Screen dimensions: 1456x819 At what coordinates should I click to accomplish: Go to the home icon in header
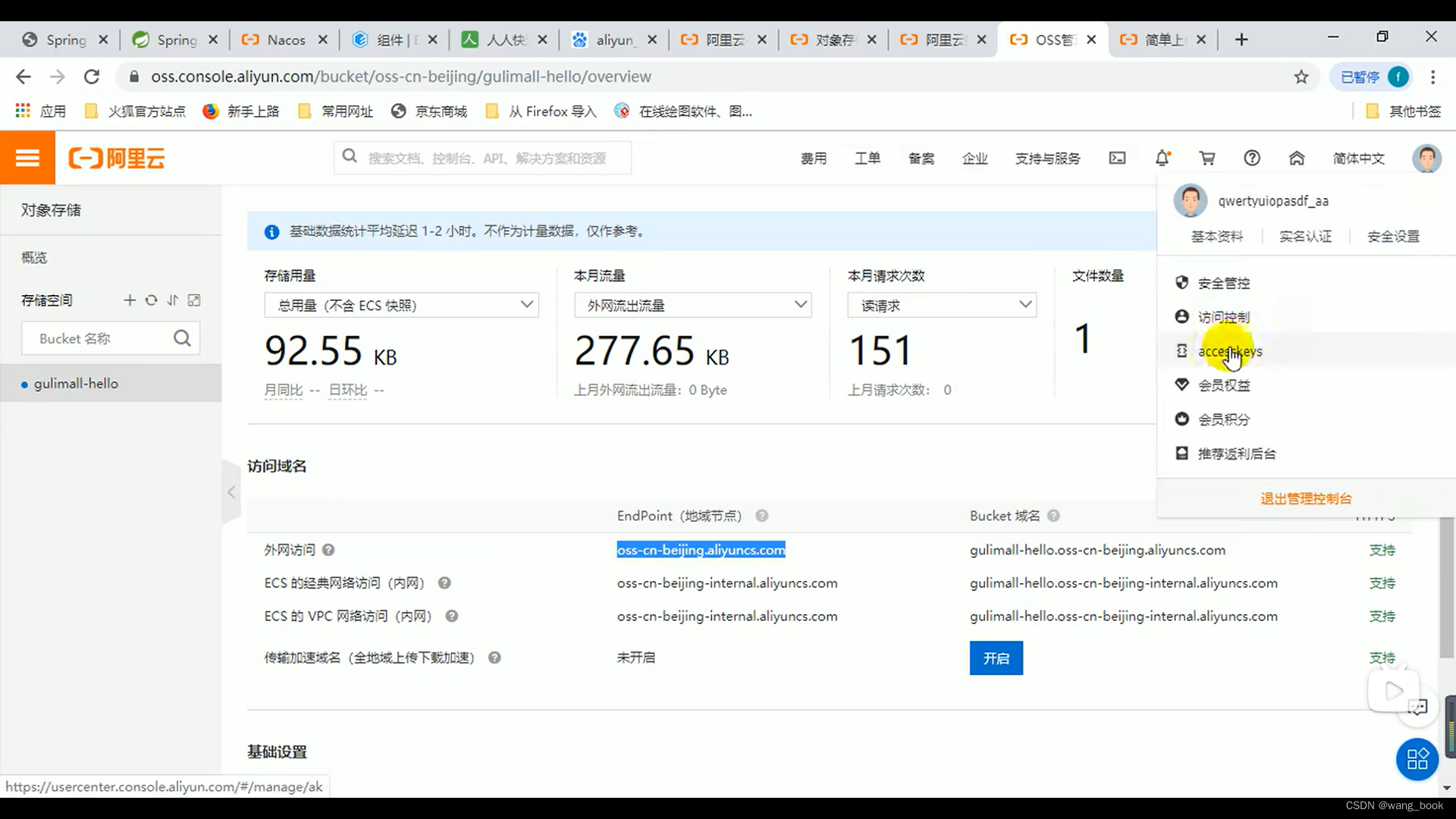[1297, 158]
